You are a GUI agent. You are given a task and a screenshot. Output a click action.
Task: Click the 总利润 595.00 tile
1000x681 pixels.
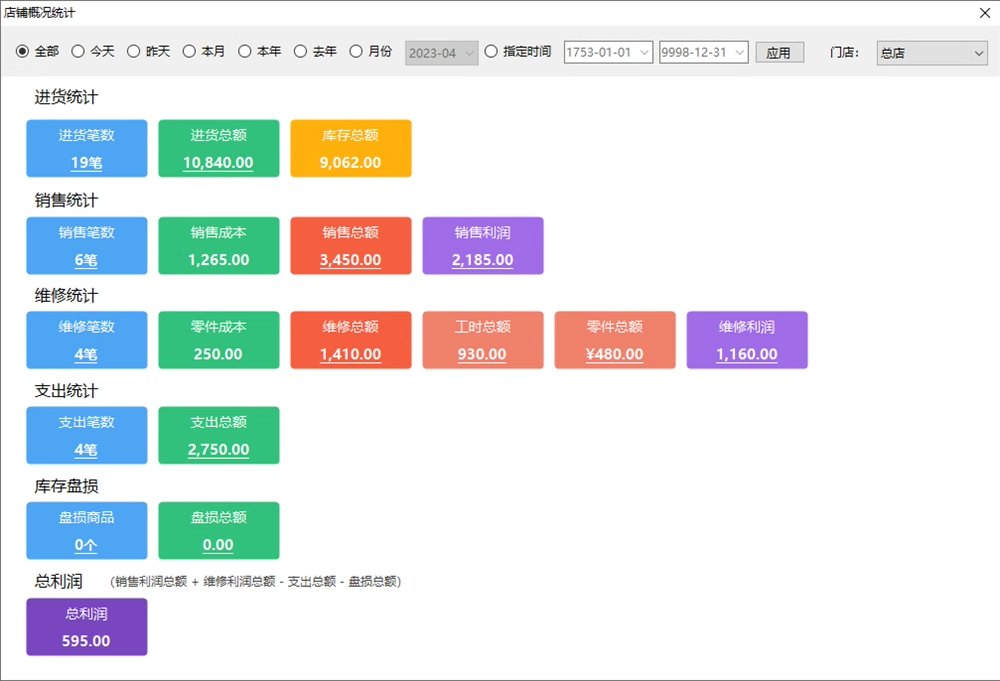click(x=87, y=627)
